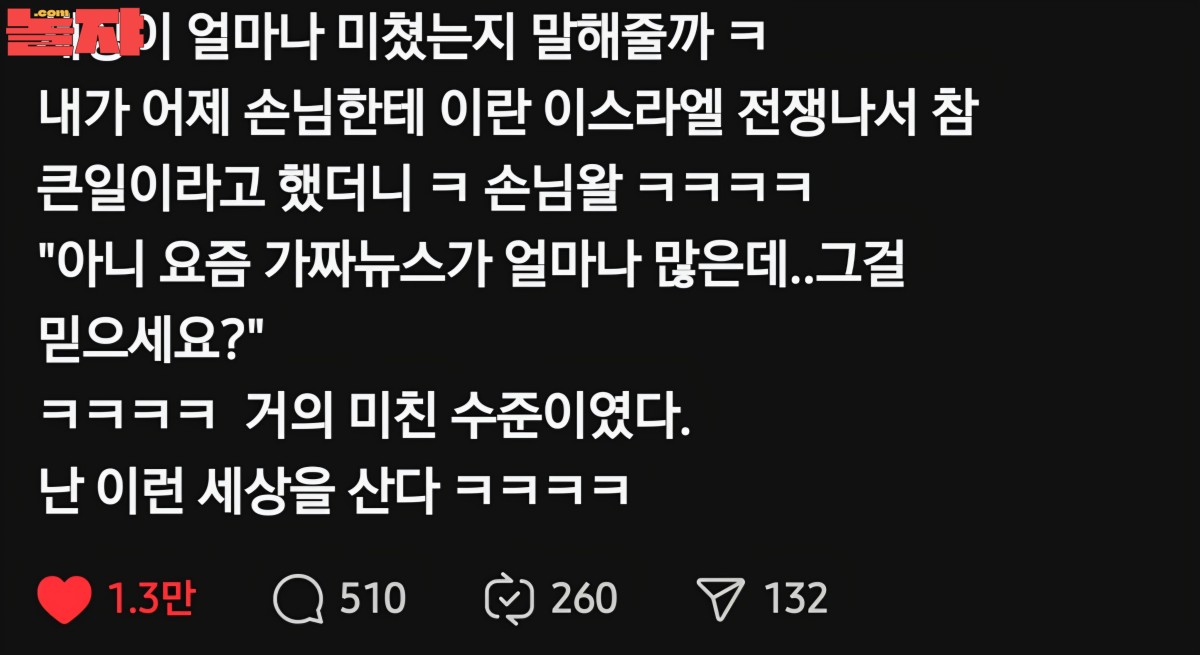Open the comments via speech bubble icon
The height and width of the screenshot is (655, 1200).
298,599
